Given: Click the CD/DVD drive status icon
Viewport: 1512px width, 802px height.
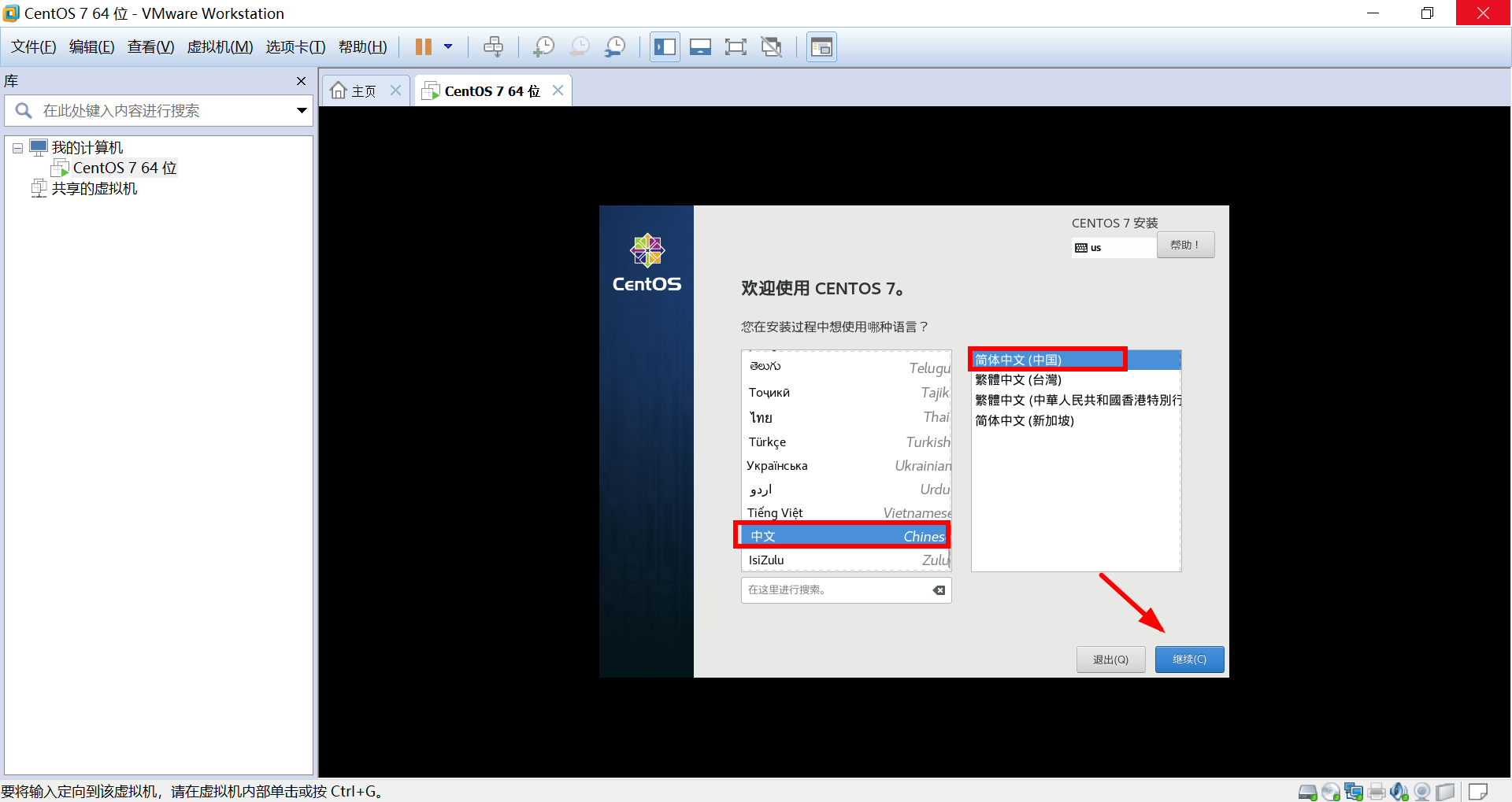Looking at the screenshot, I should pyautogui.click(x=1331, y=792).
